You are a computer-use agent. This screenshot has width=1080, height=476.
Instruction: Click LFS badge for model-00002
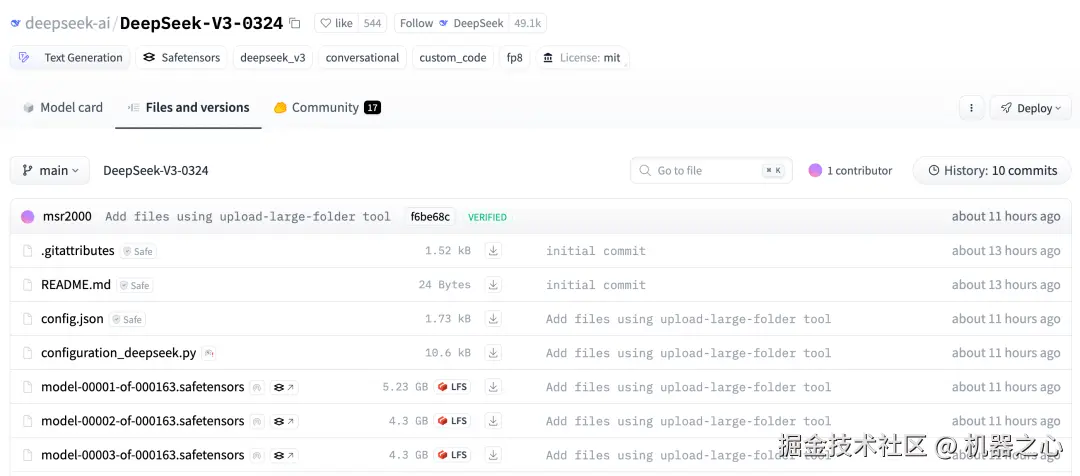[x=452, y=421]
